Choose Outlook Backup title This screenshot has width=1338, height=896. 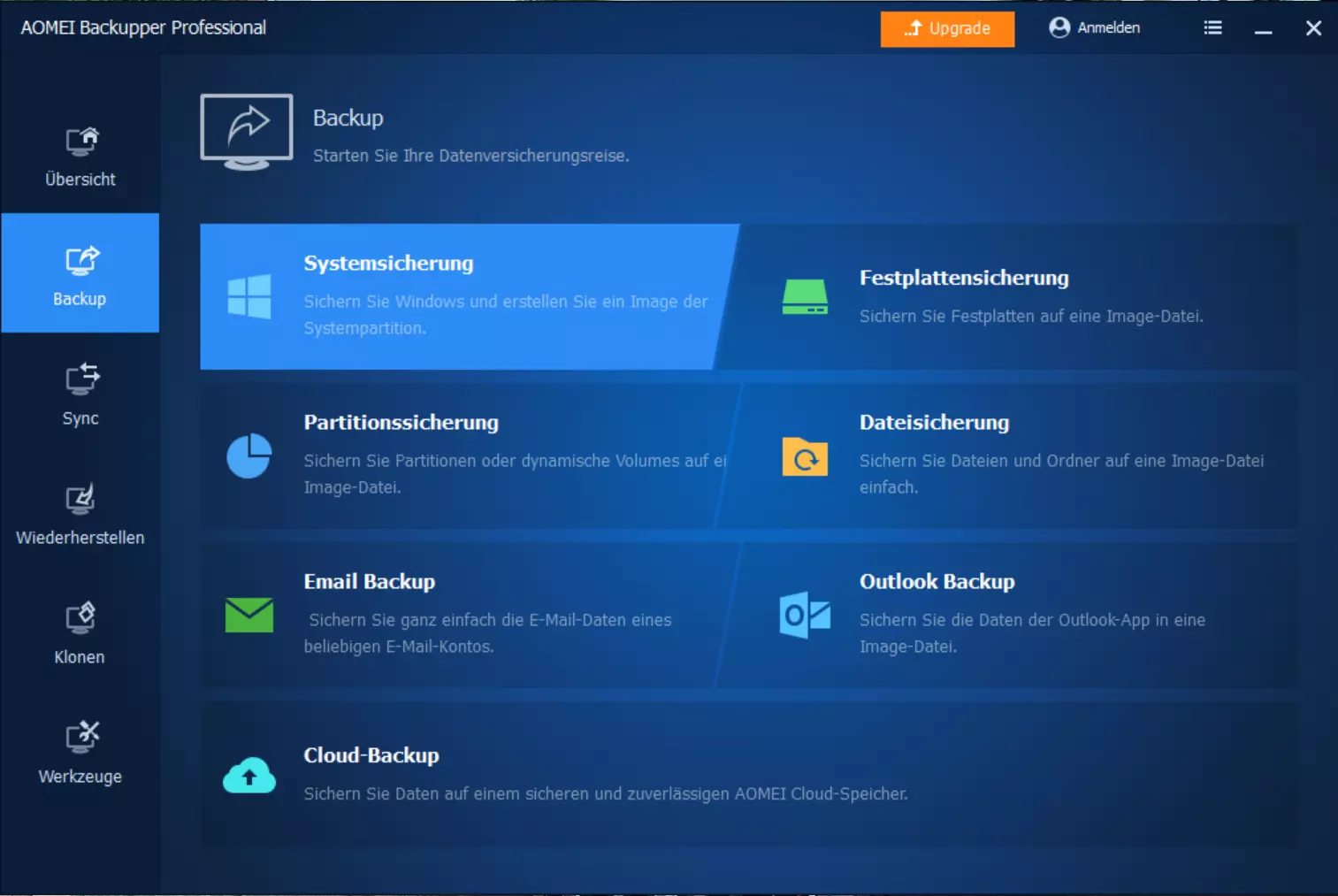[x=937, y=582]
